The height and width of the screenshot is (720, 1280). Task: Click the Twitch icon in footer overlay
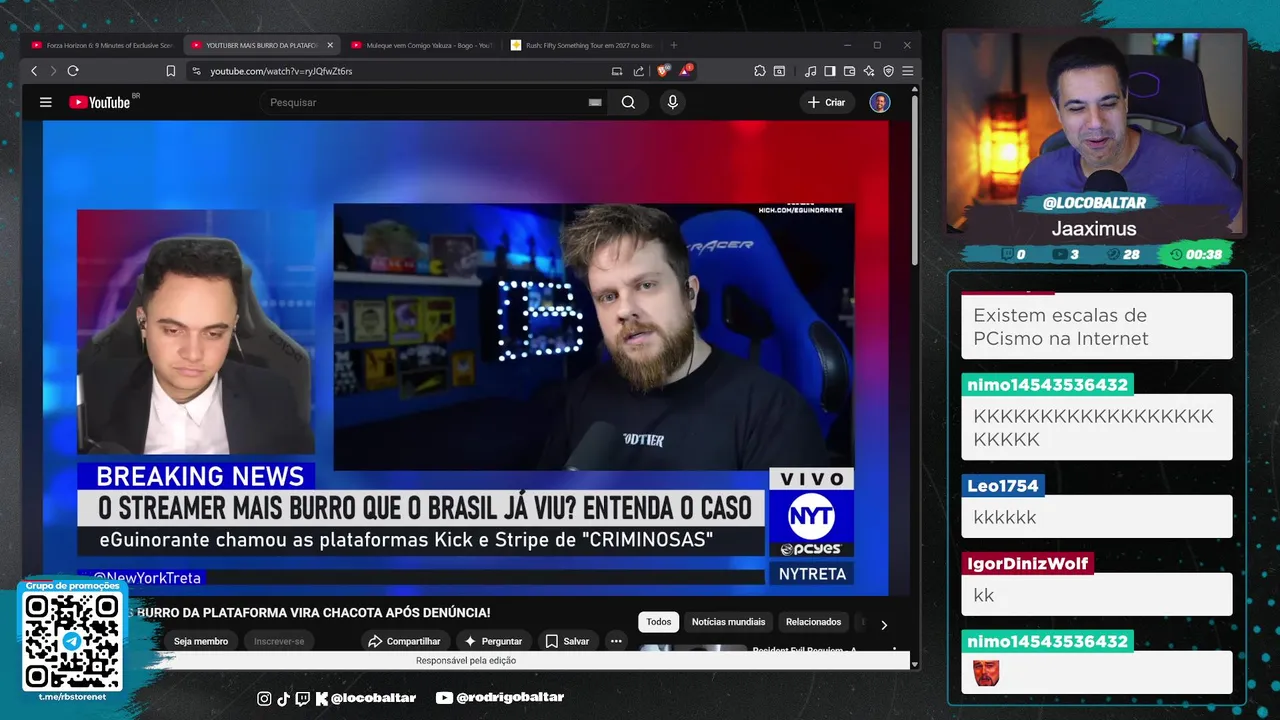(302, 698)
